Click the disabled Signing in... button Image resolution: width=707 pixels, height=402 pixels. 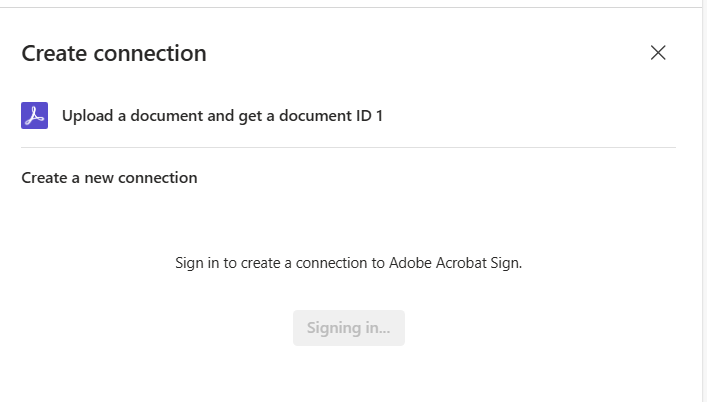(x=349, y=328)
